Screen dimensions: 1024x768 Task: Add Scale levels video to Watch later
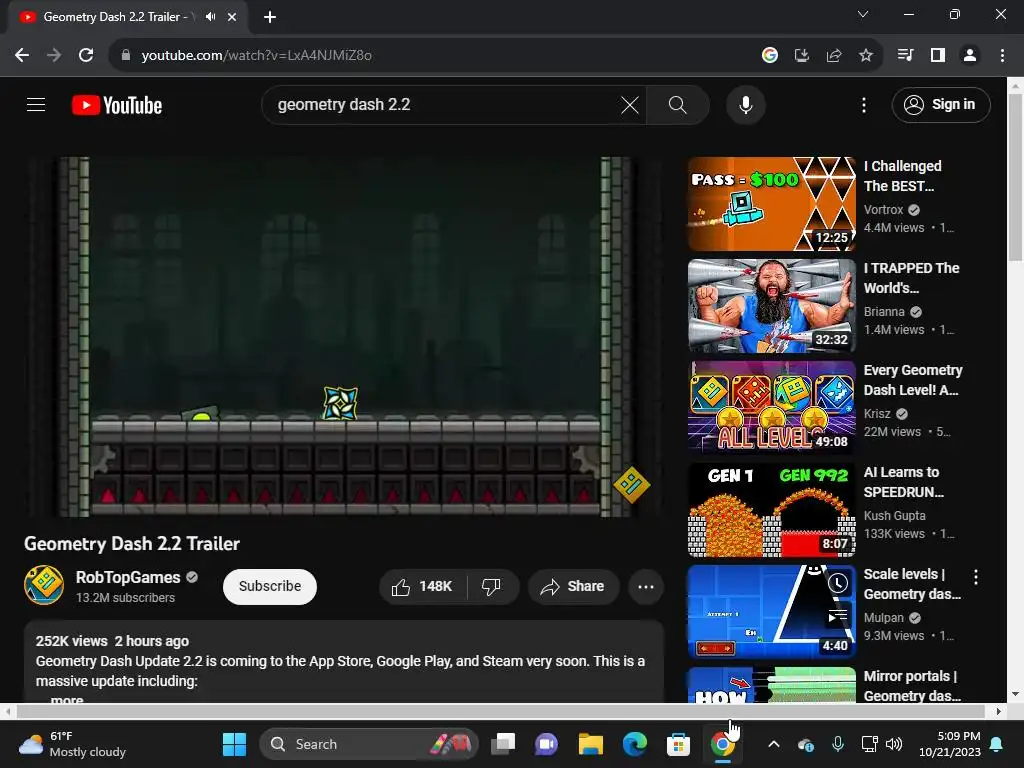[838, 583]
